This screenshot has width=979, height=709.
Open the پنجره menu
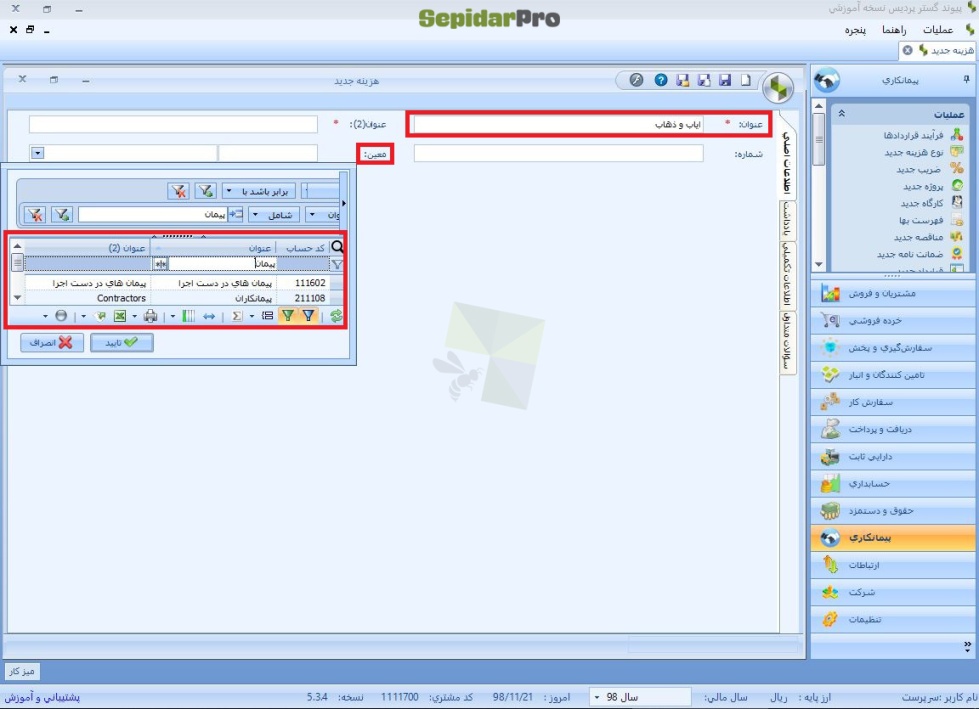click(855, 30)
